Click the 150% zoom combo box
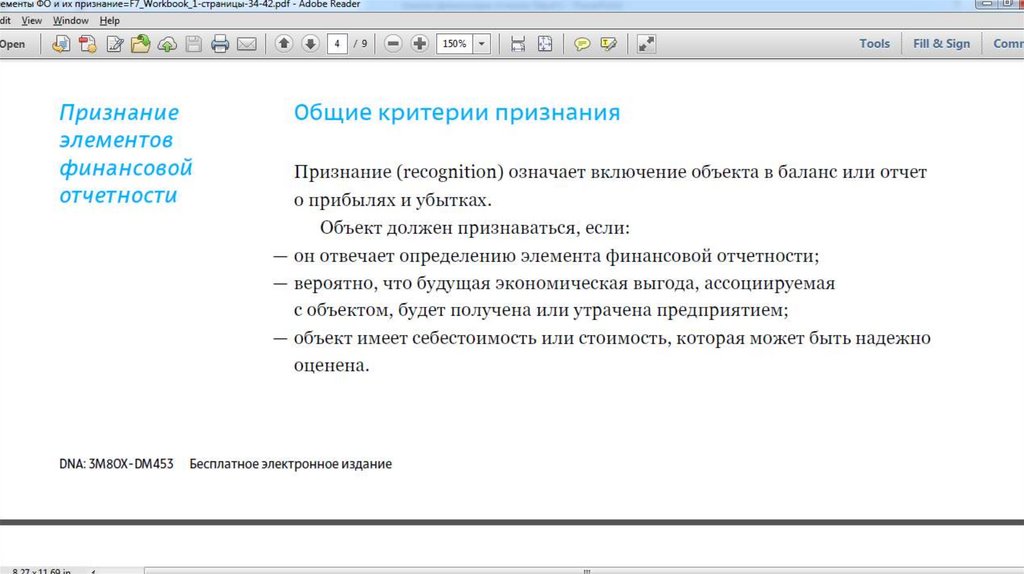Screen dimensions: 1024x574 [454, 44]
